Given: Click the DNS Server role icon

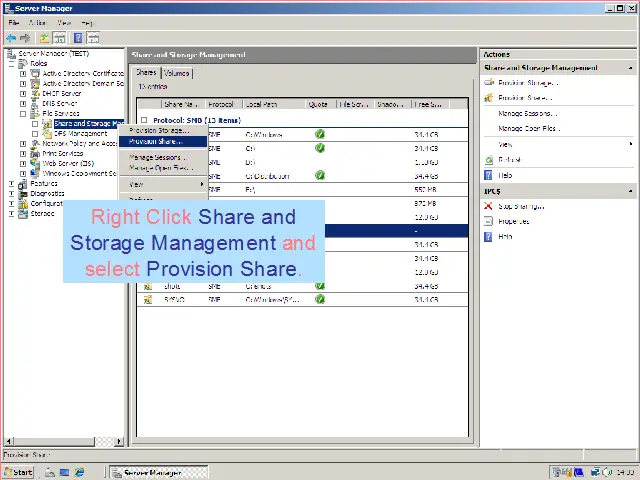Looking at the screenshot, I should click(36, 104).
